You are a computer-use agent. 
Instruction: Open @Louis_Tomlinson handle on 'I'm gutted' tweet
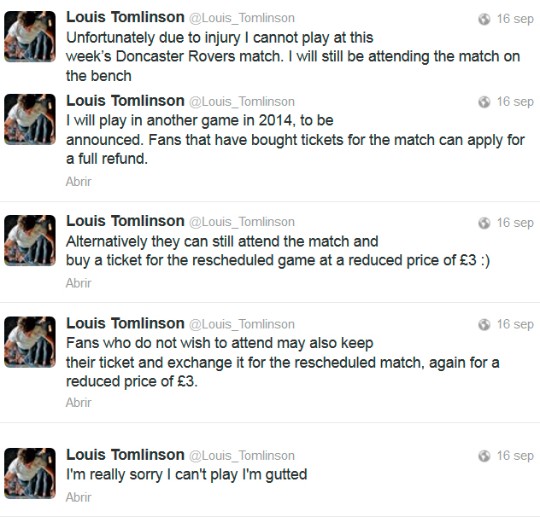(242, 456)
